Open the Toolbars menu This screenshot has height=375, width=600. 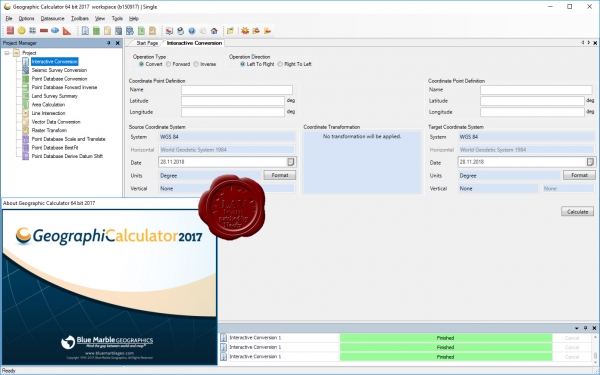pos(80,18)
